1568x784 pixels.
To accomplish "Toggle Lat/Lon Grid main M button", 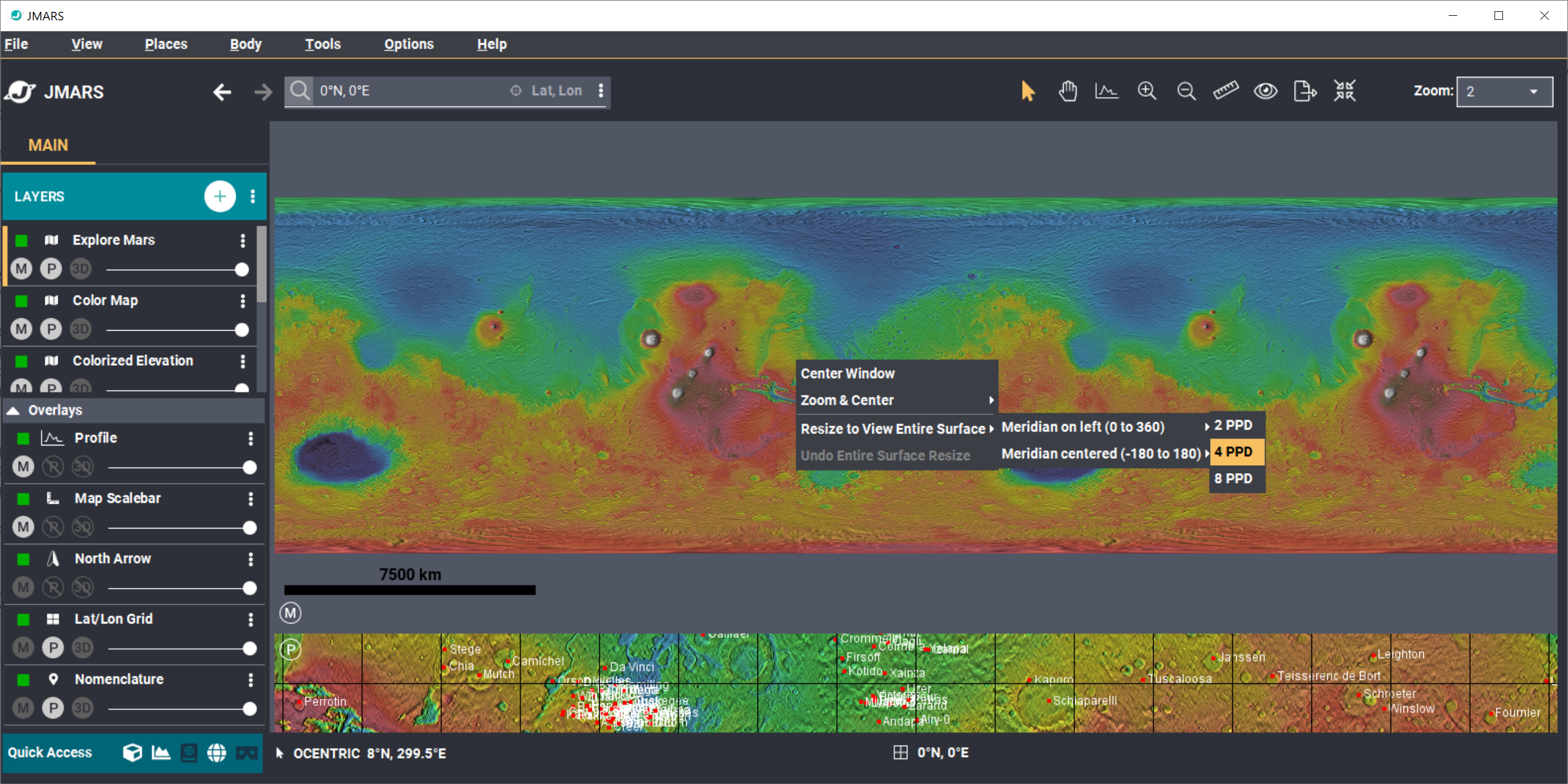I will (23, 648).
